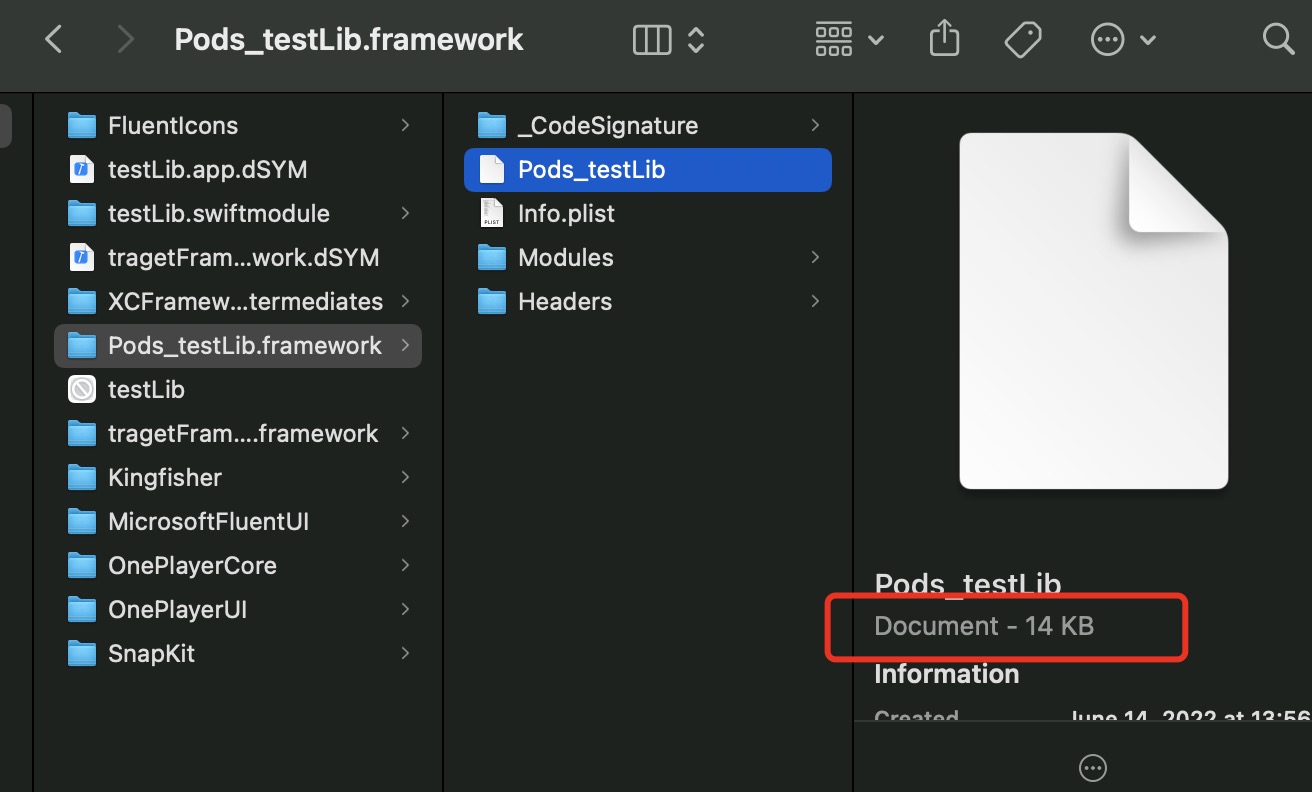Expand Kingfisher with its chevron

[x=405, y=477]
